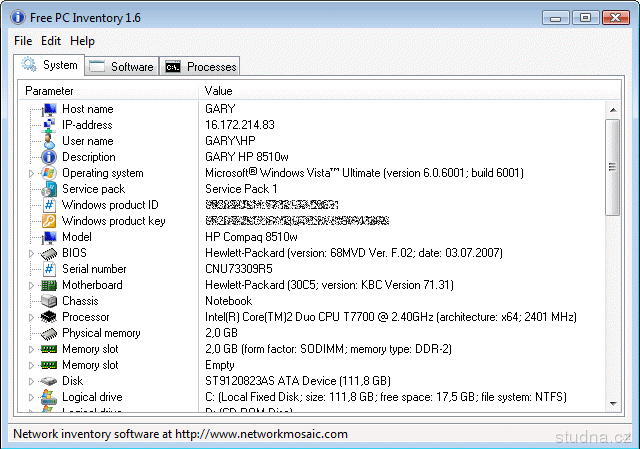
Task: Minimize the Free PC Inventory window
Action: (x=556, y=18)
